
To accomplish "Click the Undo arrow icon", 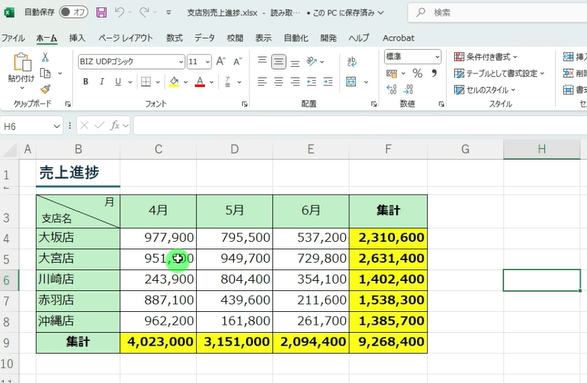I will click(119, 12).
